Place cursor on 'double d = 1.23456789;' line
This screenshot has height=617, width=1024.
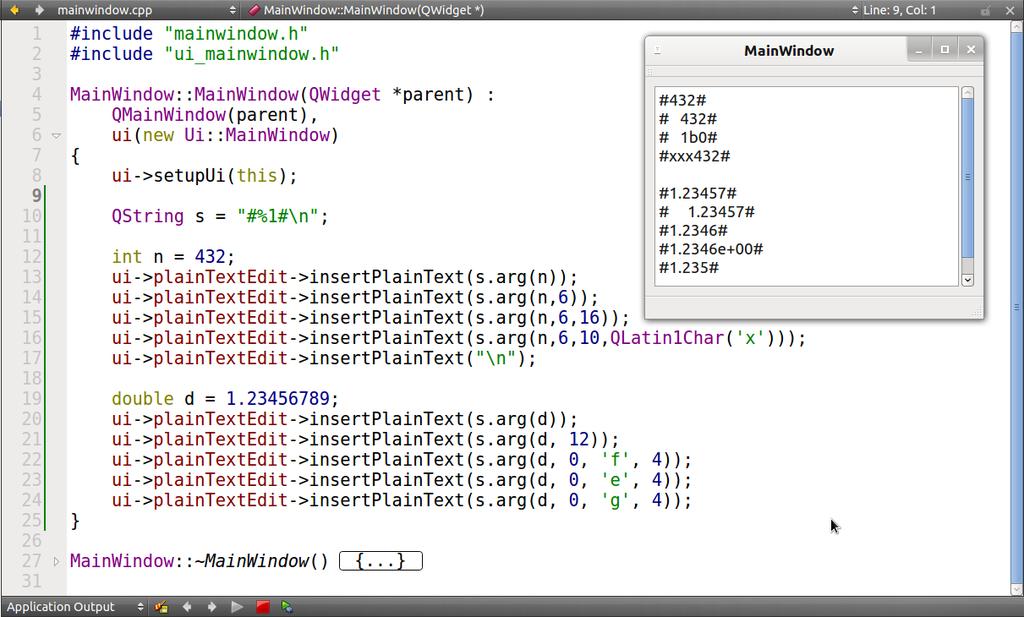click(x=225, y=398)
